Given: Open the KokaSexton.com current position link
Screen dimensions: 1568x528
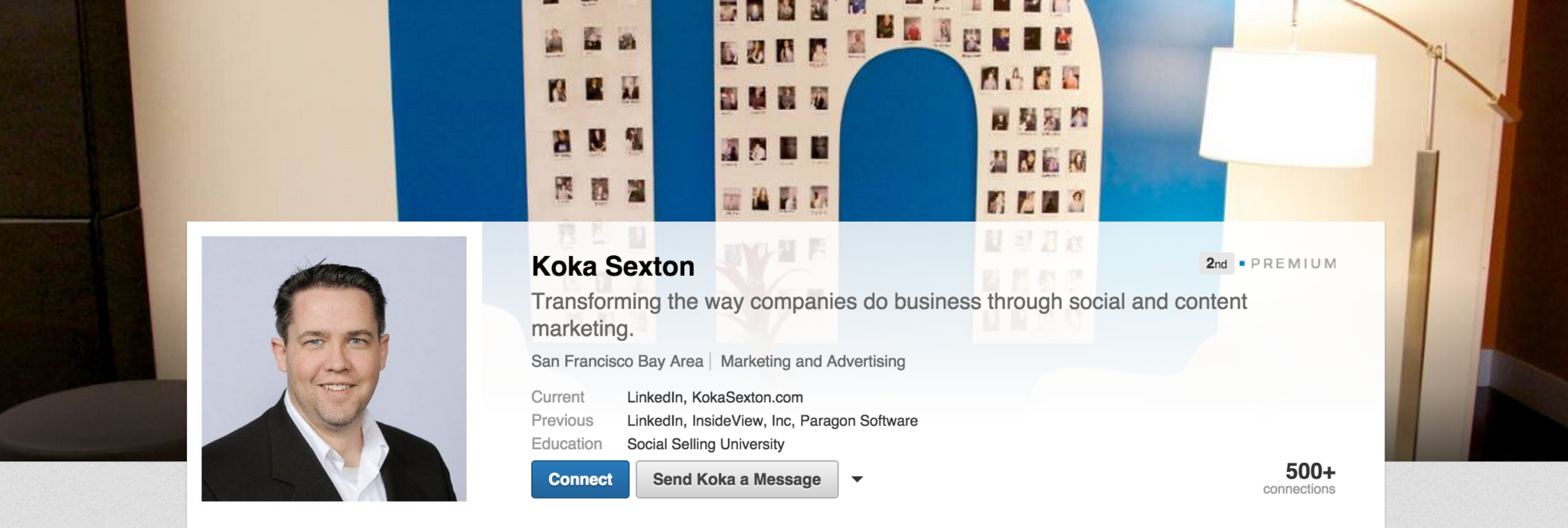Looking at the screenshot, I should tap(747, 397).
